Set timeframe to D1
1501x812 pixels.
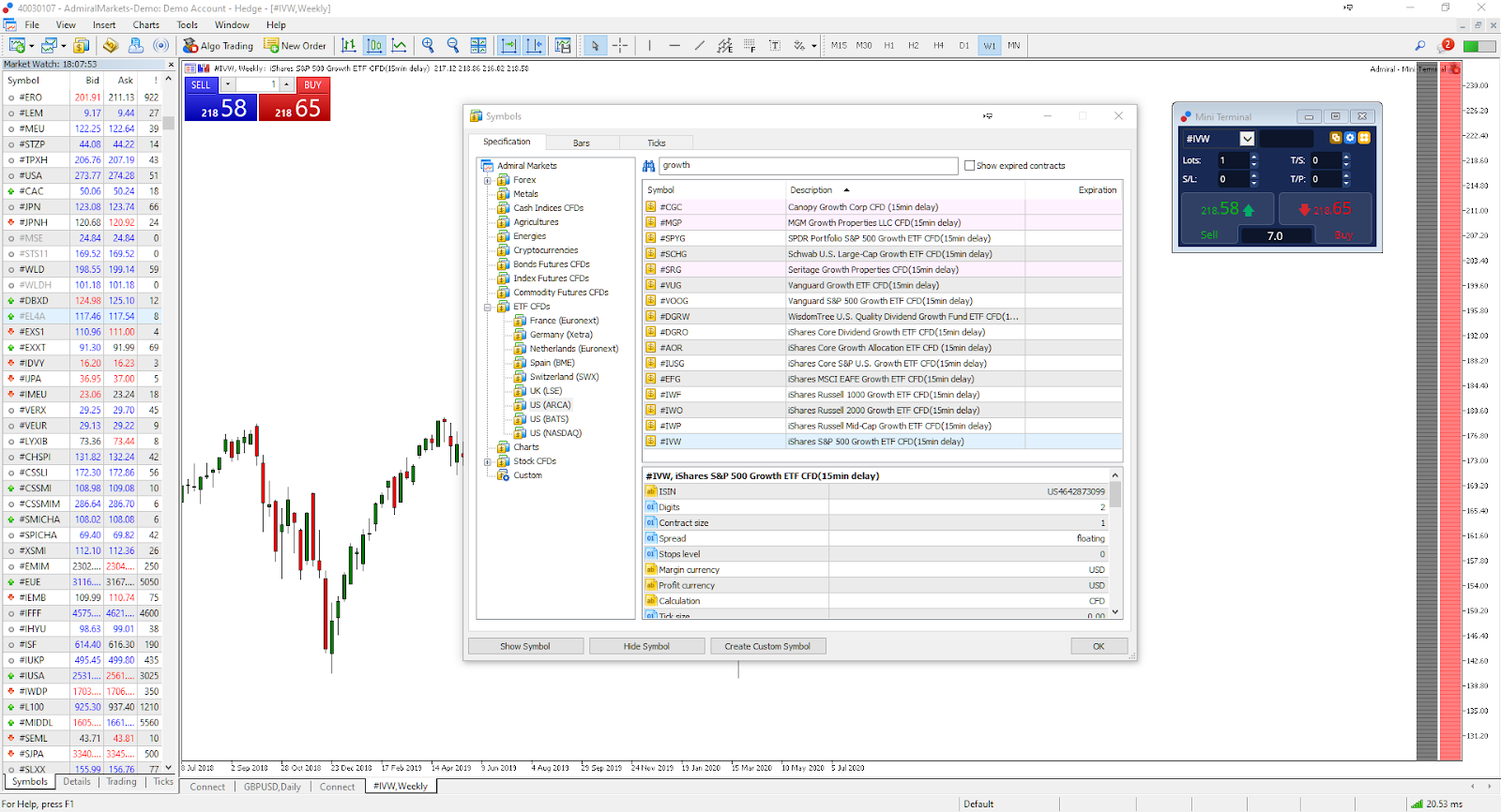(963, 45)
